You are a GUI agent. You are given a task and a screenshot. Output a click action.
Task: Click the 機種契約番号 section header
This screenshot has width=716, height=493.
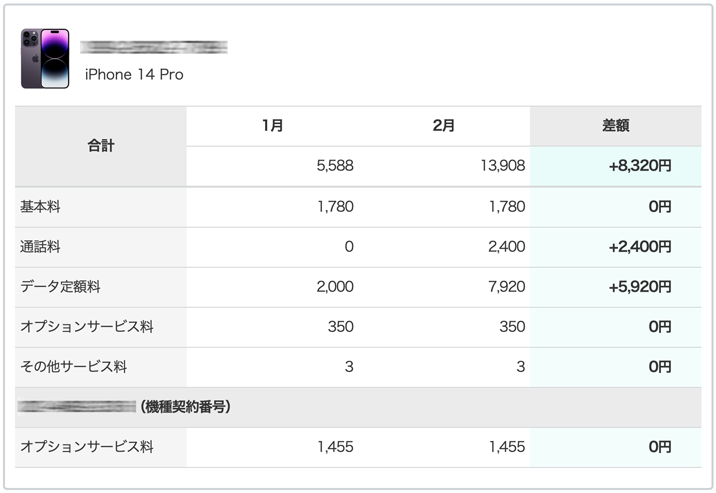coord(186,407)
